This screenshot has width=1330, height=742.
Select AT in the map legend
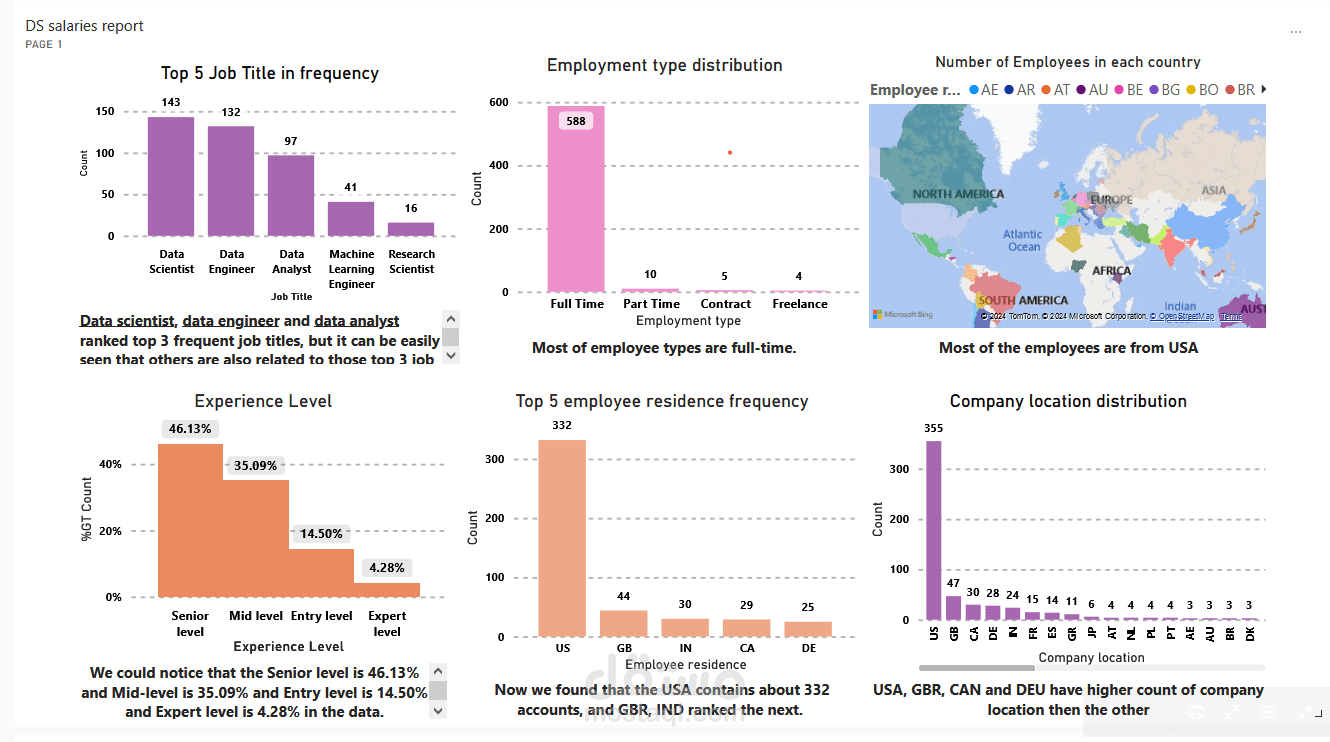[1056, 90]
